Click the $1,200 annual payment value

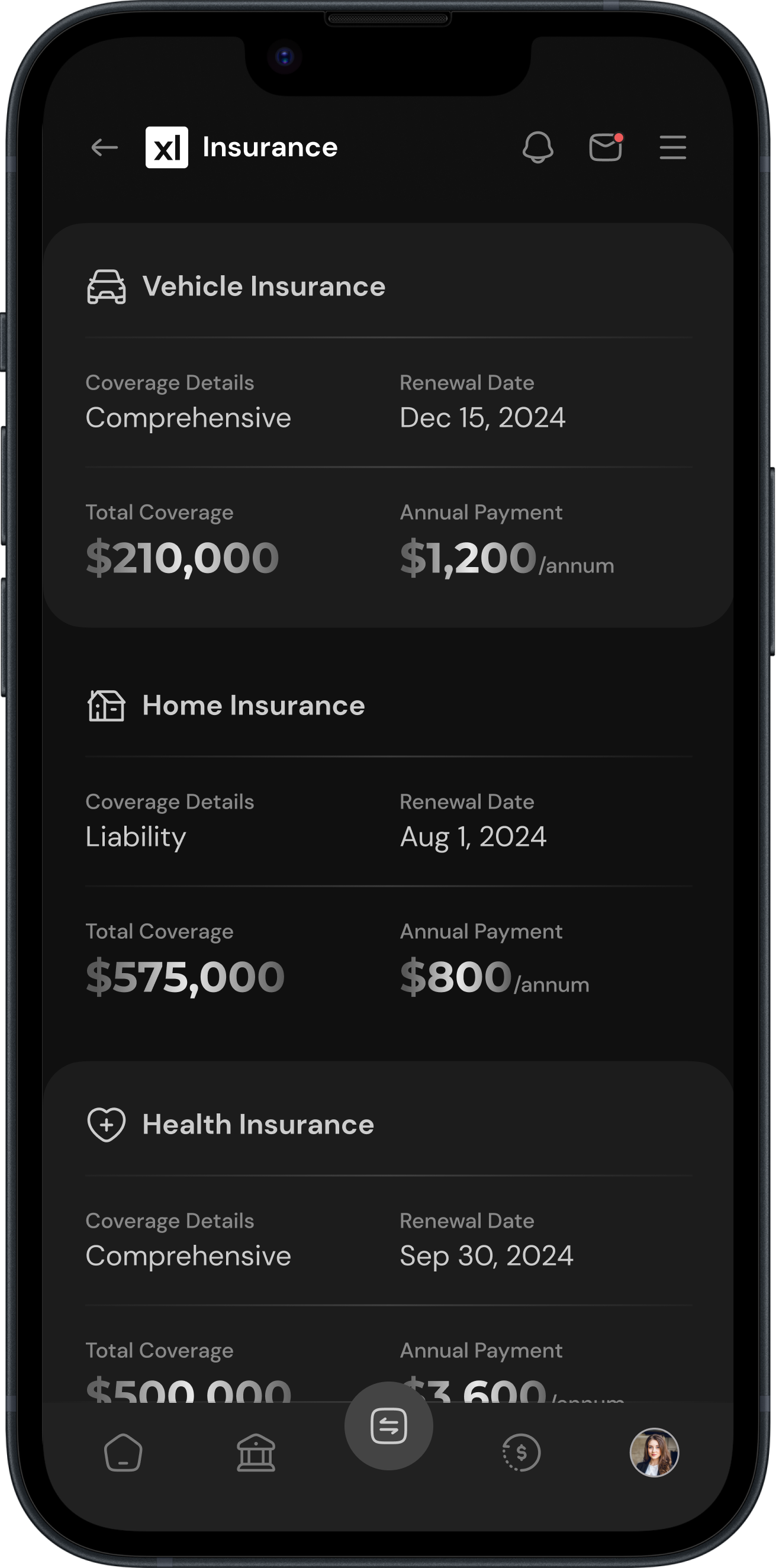click(469, 558)
